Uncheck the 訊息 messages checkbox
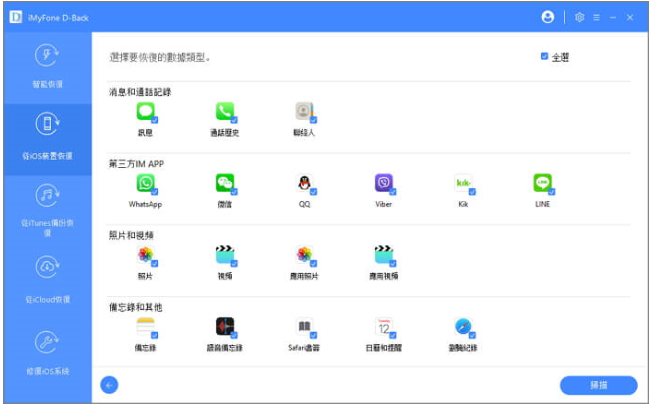Viewport: 651px width, 409px height. click(x=154, y=120)
